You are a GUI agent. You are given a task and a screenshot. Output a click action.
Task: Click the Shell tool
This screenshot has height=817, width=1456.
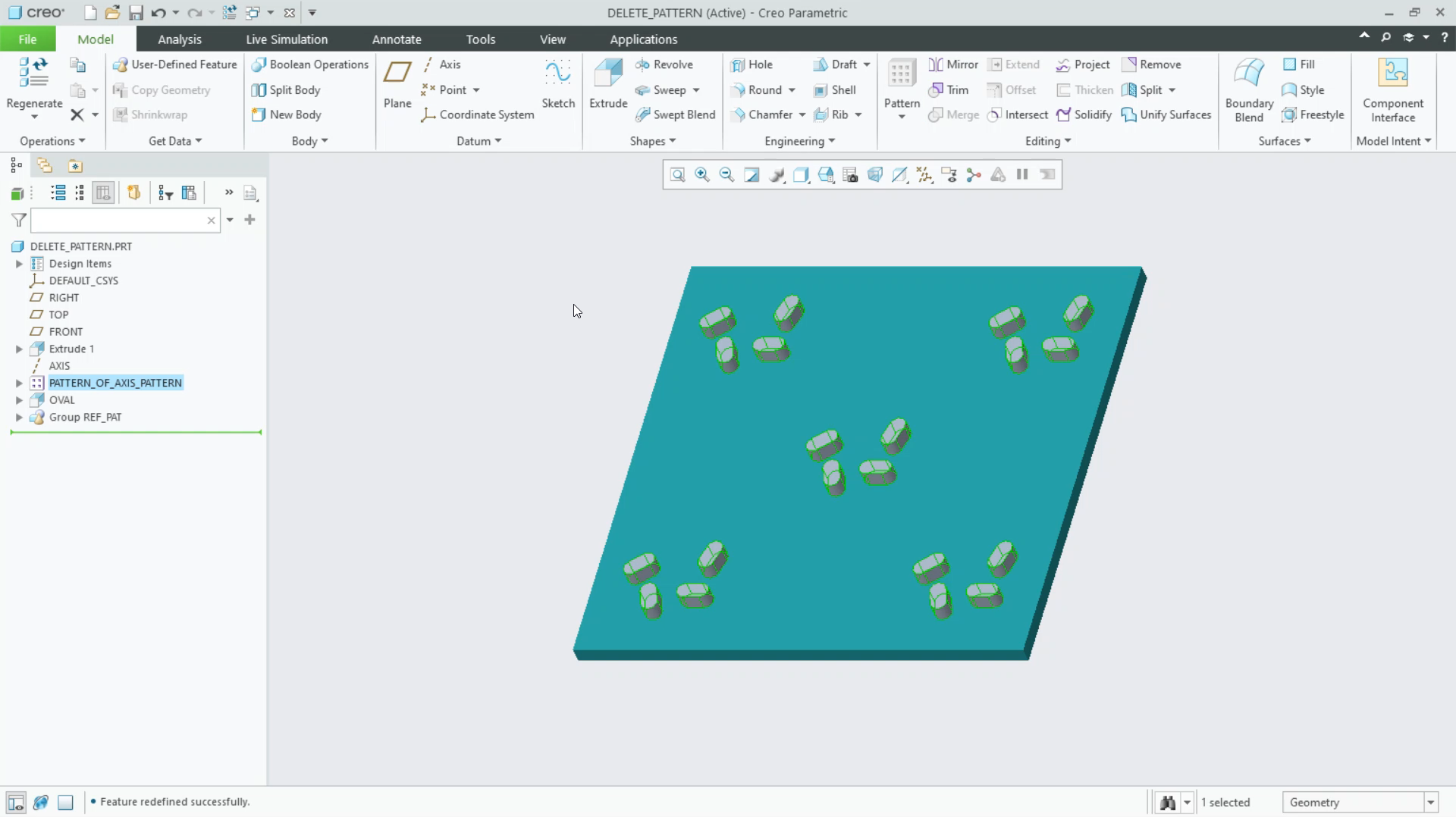pyautogui.click(x=834, y=89)
